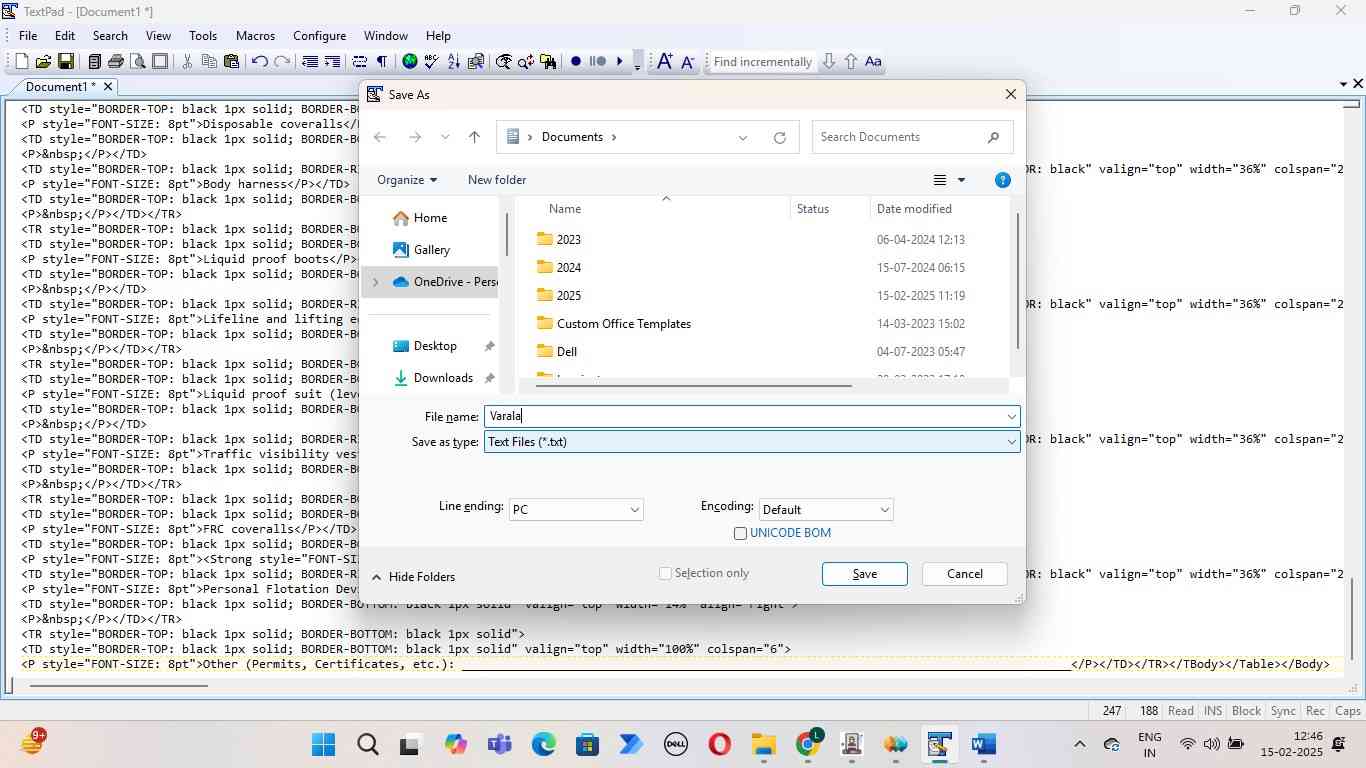The image size is (1366, 768).
Task: Click the ABC spelling check icon
Action: click(x=432, y=62)
